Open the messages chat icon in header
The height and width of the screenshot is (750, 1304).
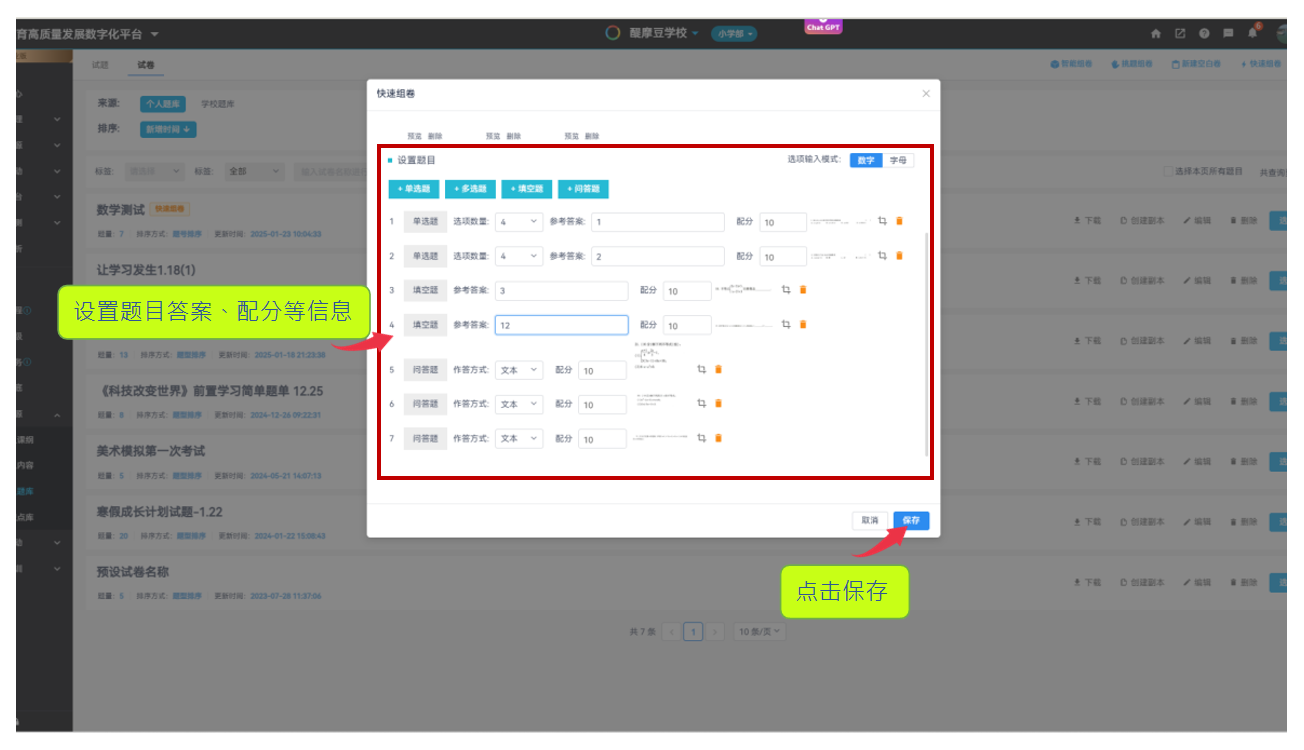(x=1228, y=33)
